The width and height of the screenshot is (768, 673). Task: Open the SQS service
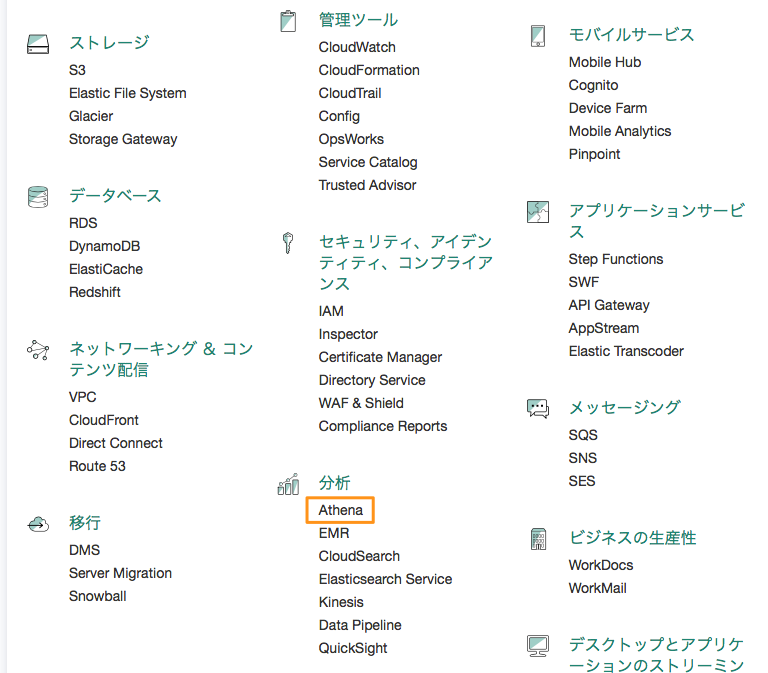[583, 435]
